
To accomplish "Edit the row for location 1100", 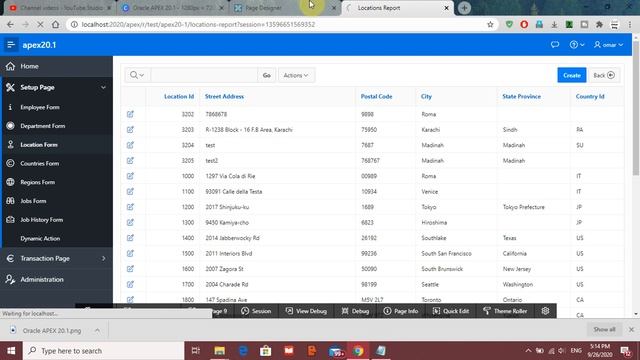I will point(130,191).
